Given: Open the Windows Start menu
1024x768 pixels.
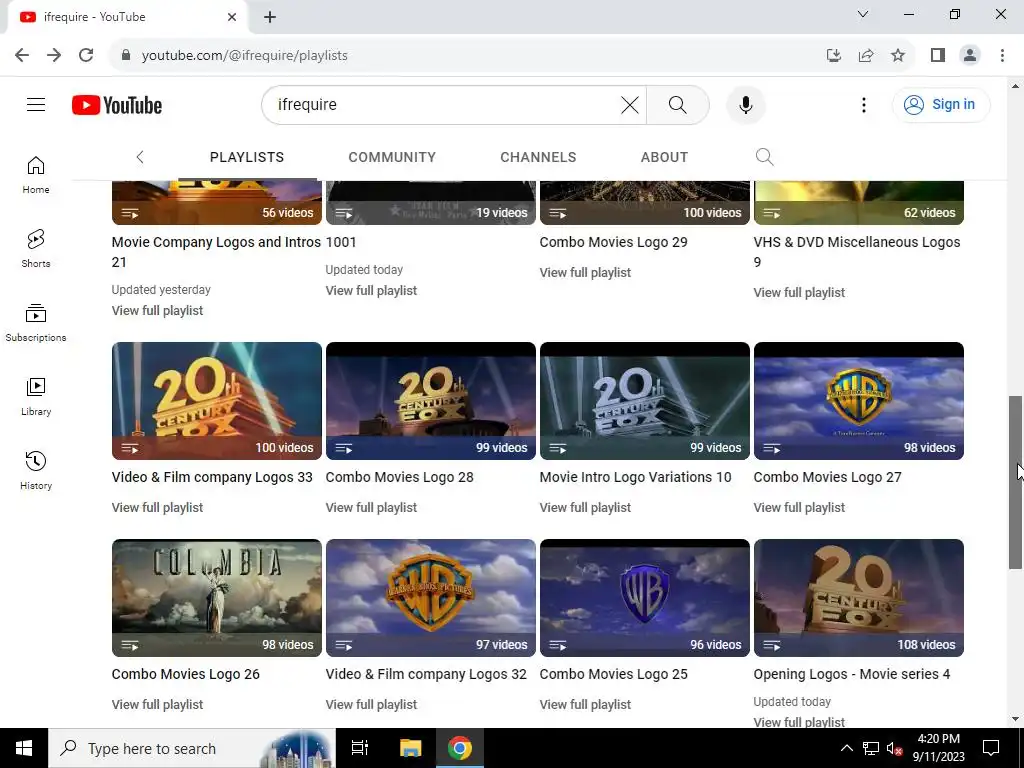Looking at the screenshot, I should pos(24,748).
